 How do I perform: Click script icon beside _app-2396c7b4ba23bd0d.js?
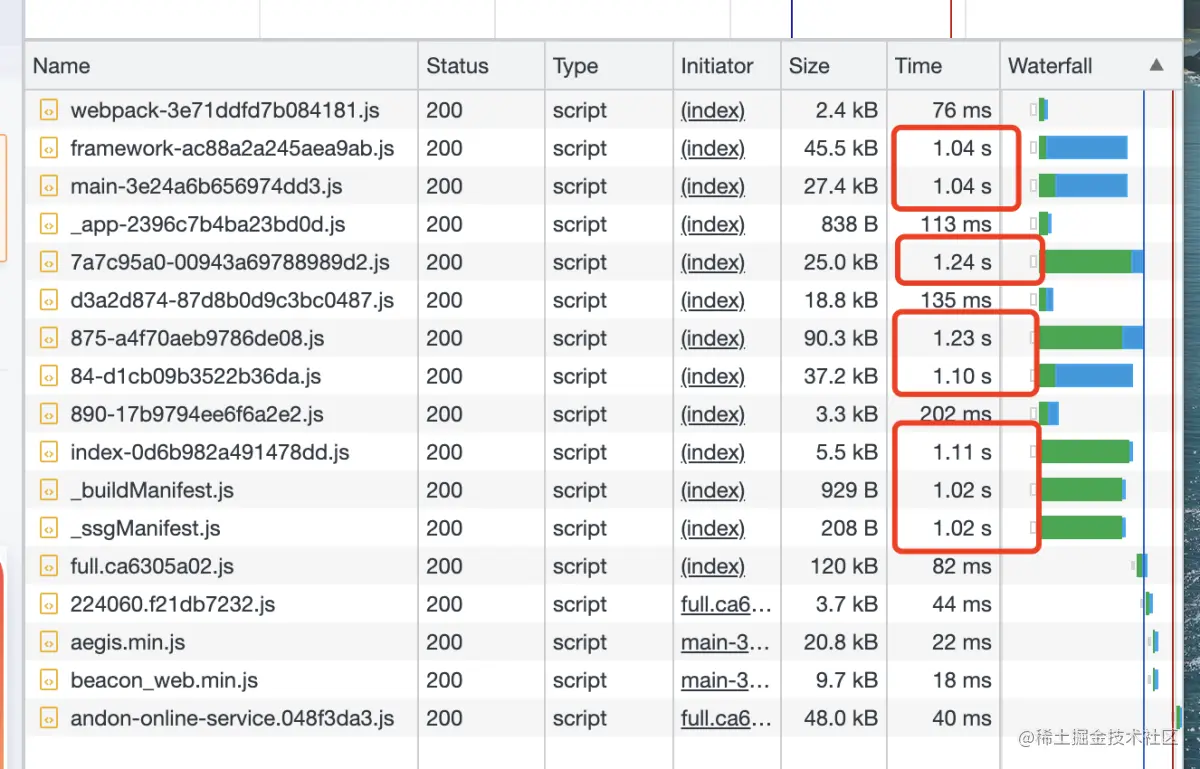[48, 224]
